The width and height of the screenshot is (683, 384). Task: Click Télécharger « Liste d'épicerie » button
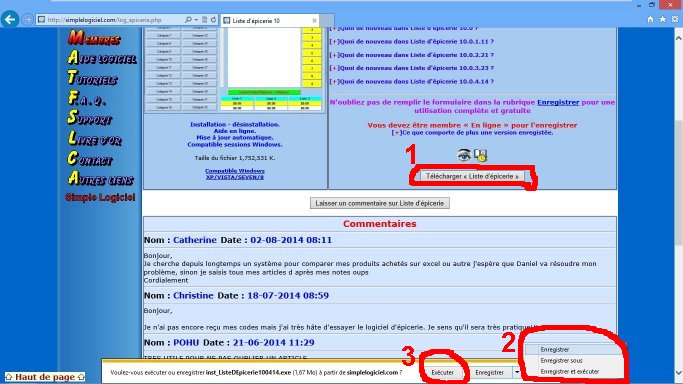pyautogui.click(x=472, y=176)
